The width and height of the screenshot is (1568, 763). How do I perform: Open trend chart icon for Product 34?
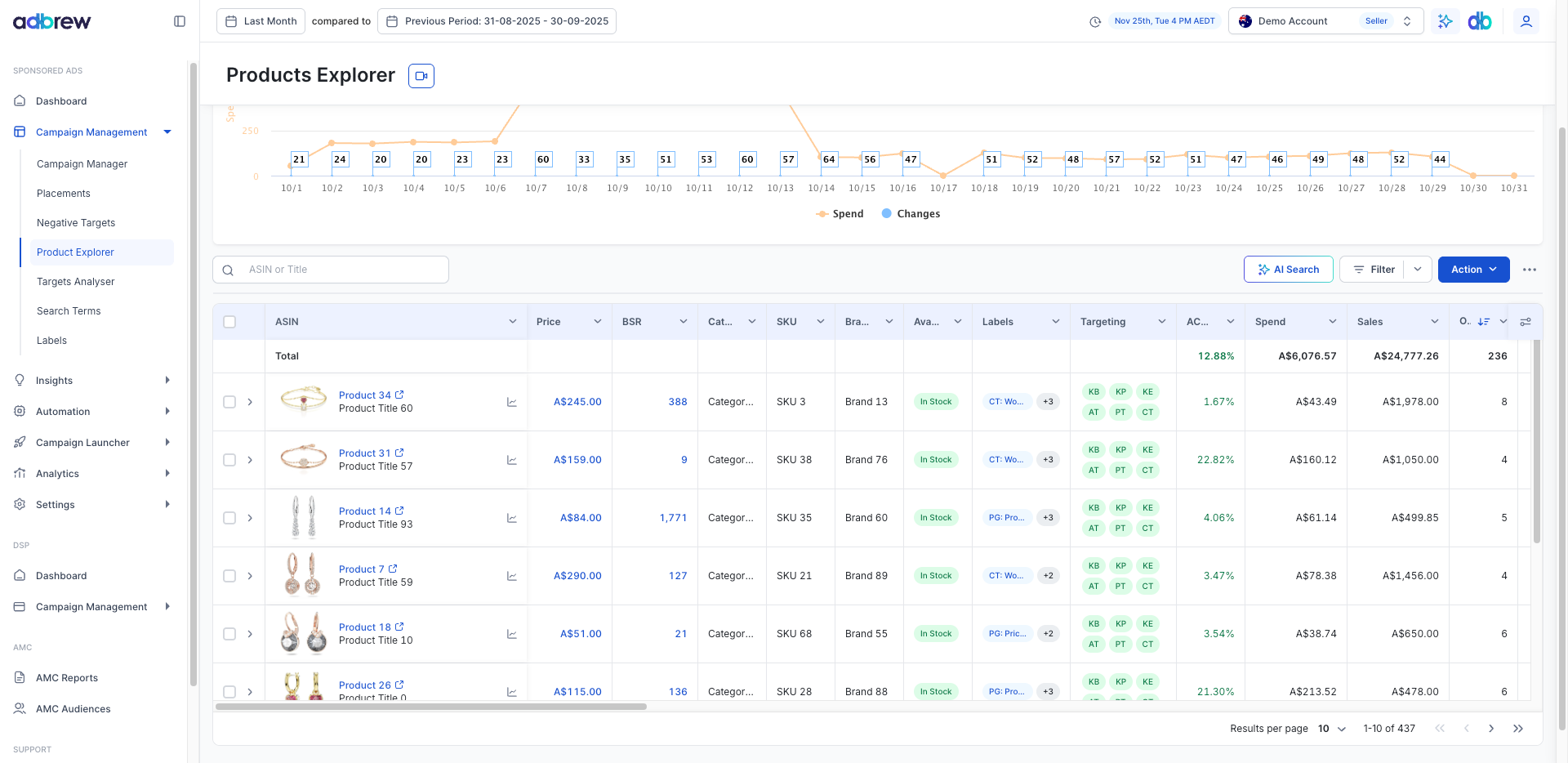click(512, 402)
